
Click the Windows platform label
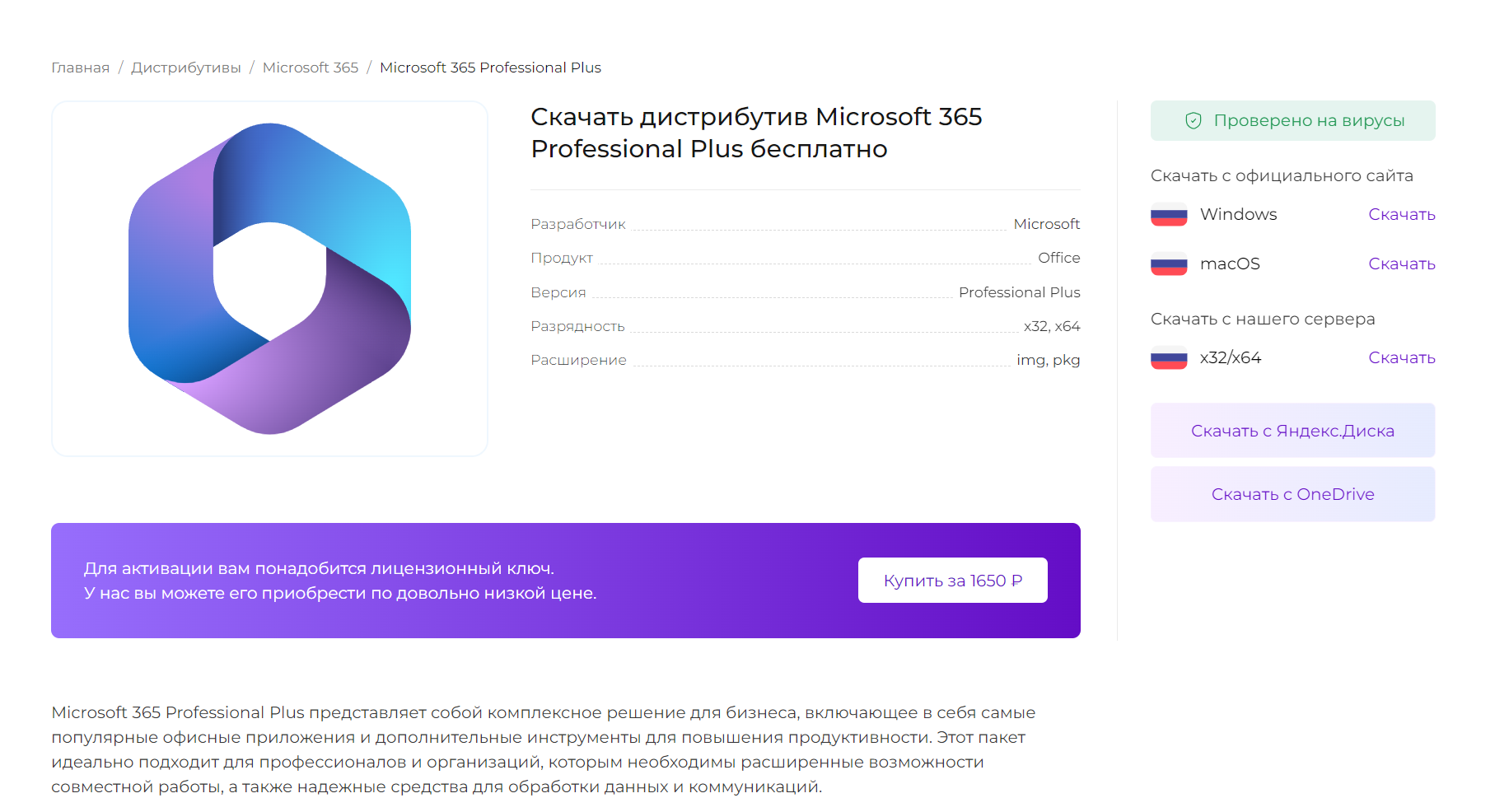[1238, 214]
